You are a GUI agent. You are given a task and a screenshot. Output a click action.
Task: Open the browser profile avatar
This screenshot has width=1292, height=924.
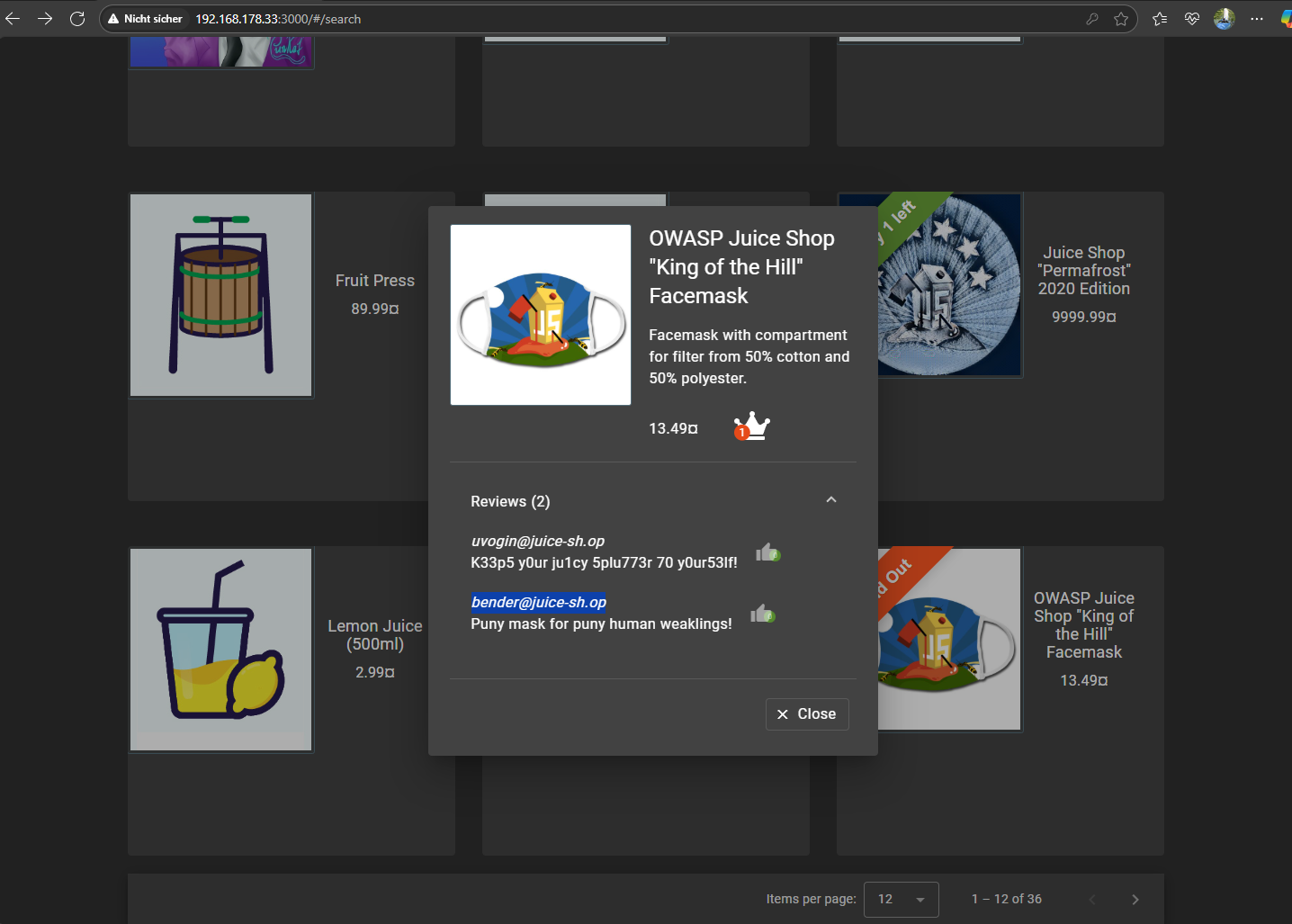coord(1223,18)
